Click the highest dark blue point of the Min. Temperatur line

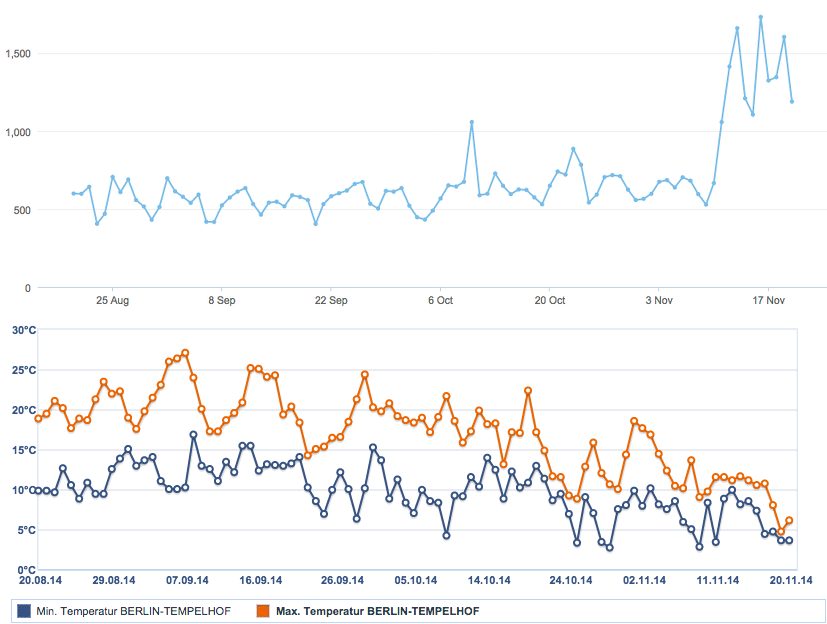click(x=193, y=435)
